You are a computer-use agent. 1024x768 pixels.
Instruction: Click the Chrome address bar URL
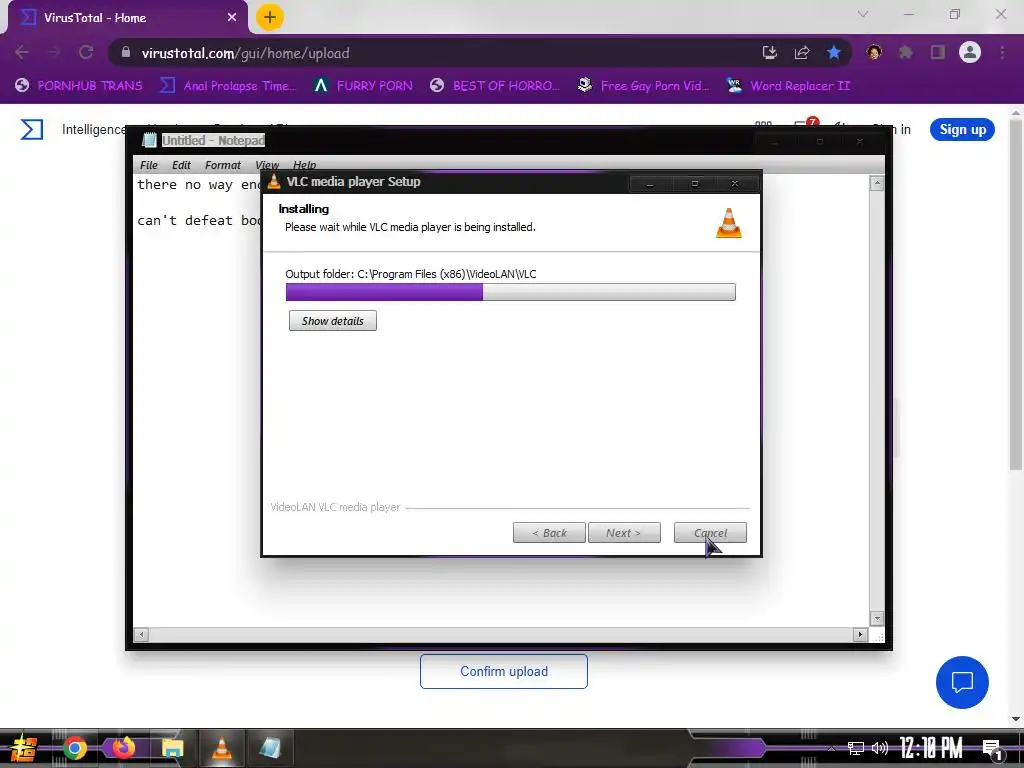246,53
